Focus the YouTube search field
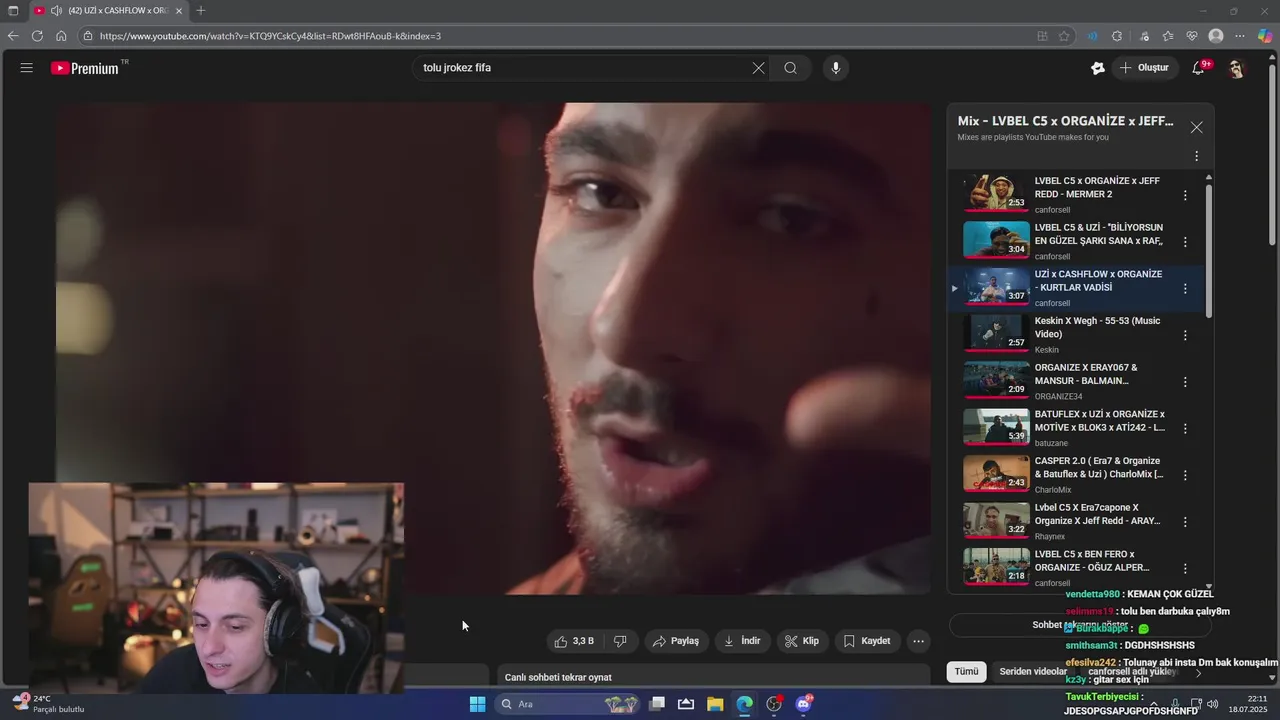1280x720 pixels. tap(585, 68)
